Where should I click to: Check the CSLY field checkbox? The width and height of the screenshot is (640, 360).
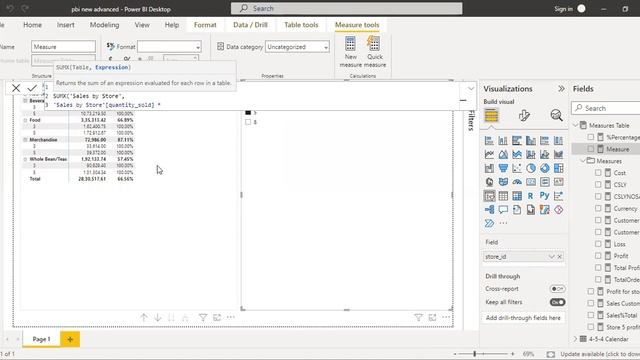pos(598,185)
